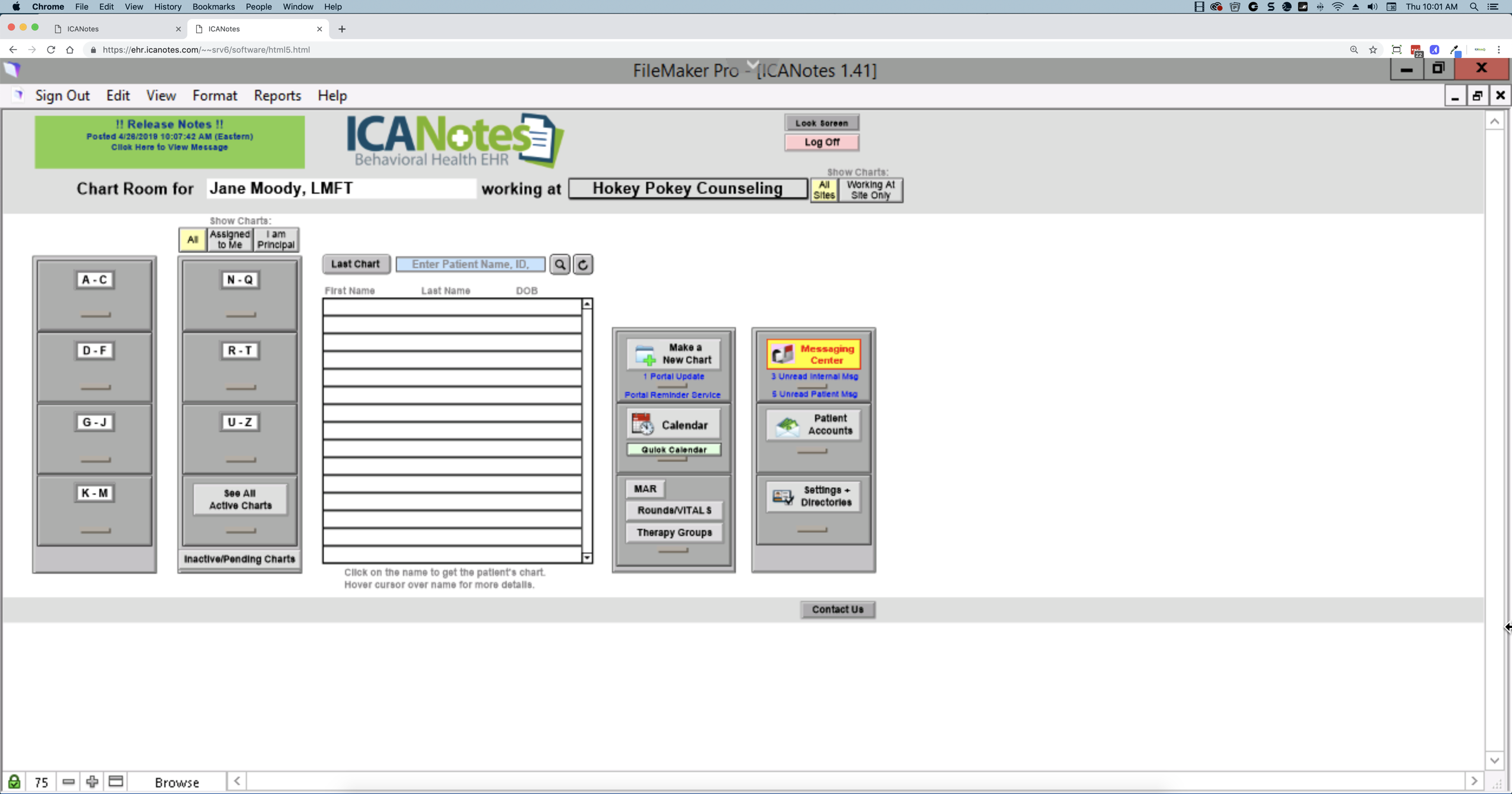Toggle to show I am Principal charts
The image size is (1512, 794).
[276, 238]
